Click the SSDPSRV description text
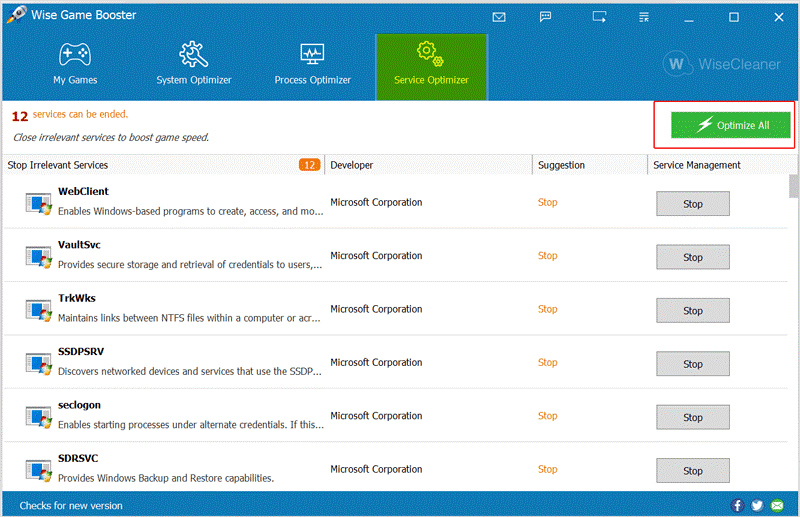Screen dimensions: 800x517 [x=190, y=372]
